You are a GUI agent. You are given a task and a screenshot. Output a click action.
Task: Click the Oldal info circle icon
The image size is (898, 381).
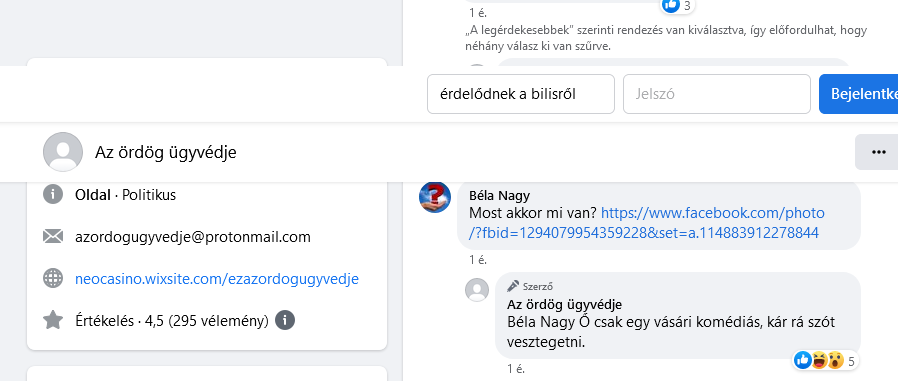pyautogui.click(x=53, y=194)
